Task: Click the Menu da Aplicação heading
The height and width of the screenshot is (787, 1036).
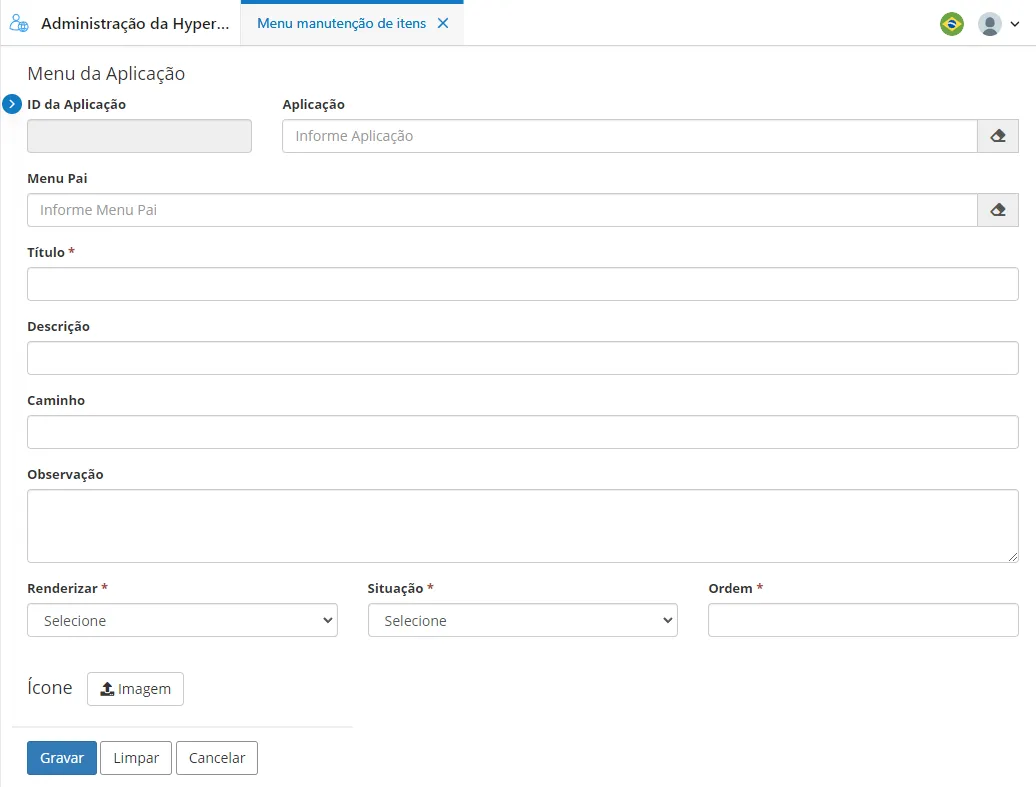Action: [106, 73]
